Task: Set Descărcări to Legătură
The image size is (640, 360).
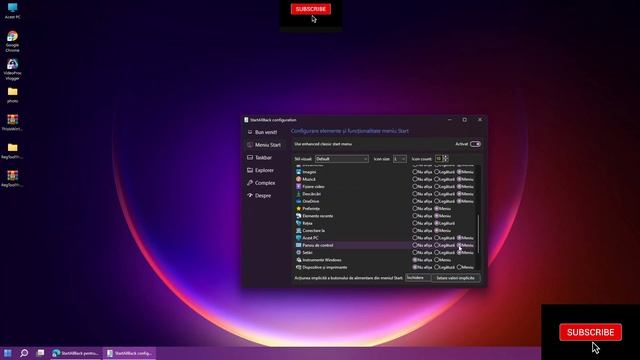Action: click(x=437, y=194)
